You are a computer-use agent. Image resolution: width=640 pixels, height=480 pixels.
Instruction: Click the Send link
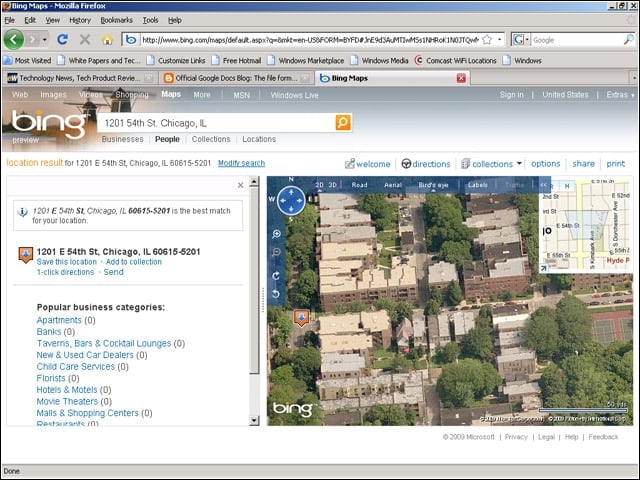[113, 272]
